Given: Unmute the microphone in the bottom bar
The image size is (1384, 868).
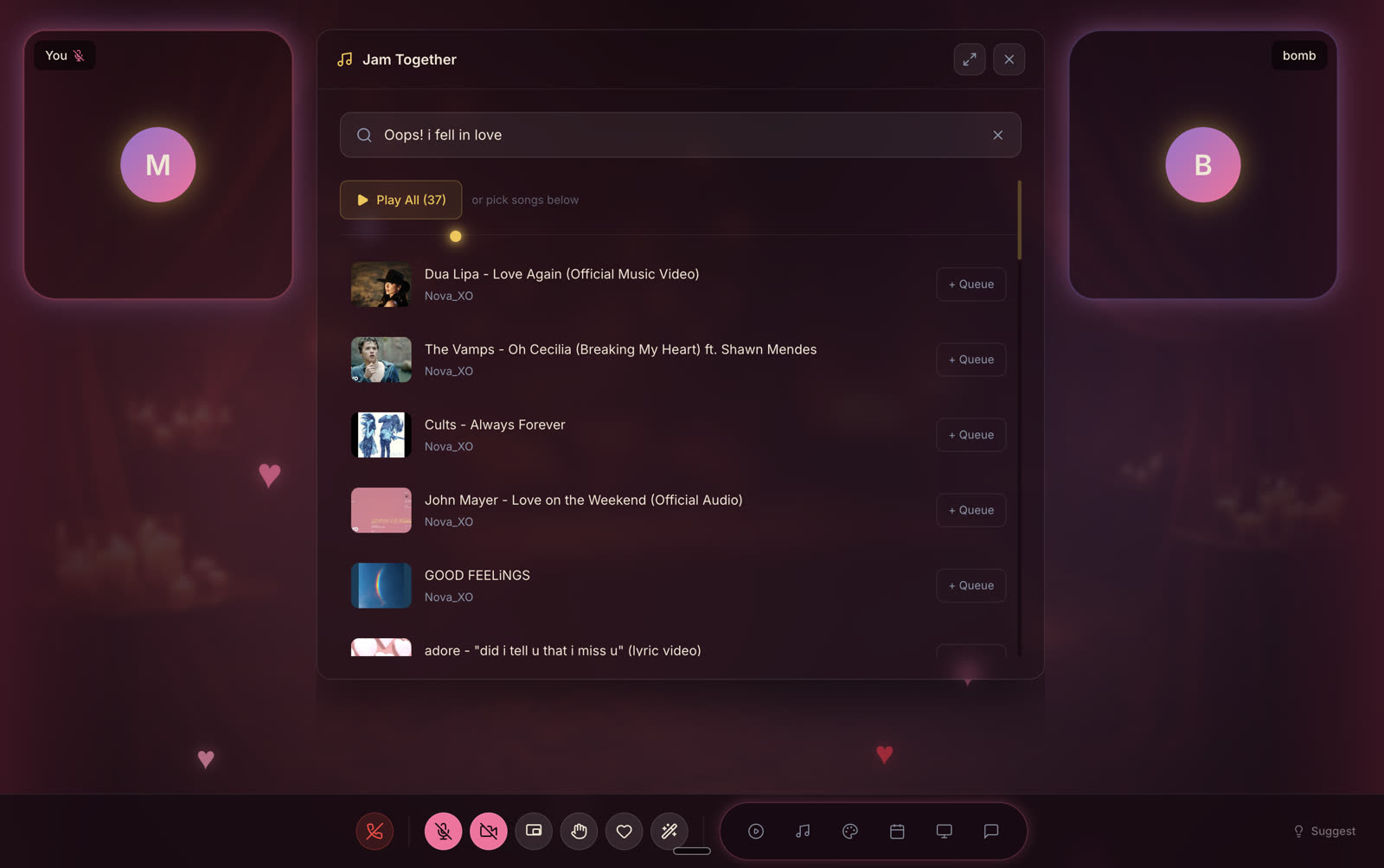Looking at the screenshot, I should 443,832.
